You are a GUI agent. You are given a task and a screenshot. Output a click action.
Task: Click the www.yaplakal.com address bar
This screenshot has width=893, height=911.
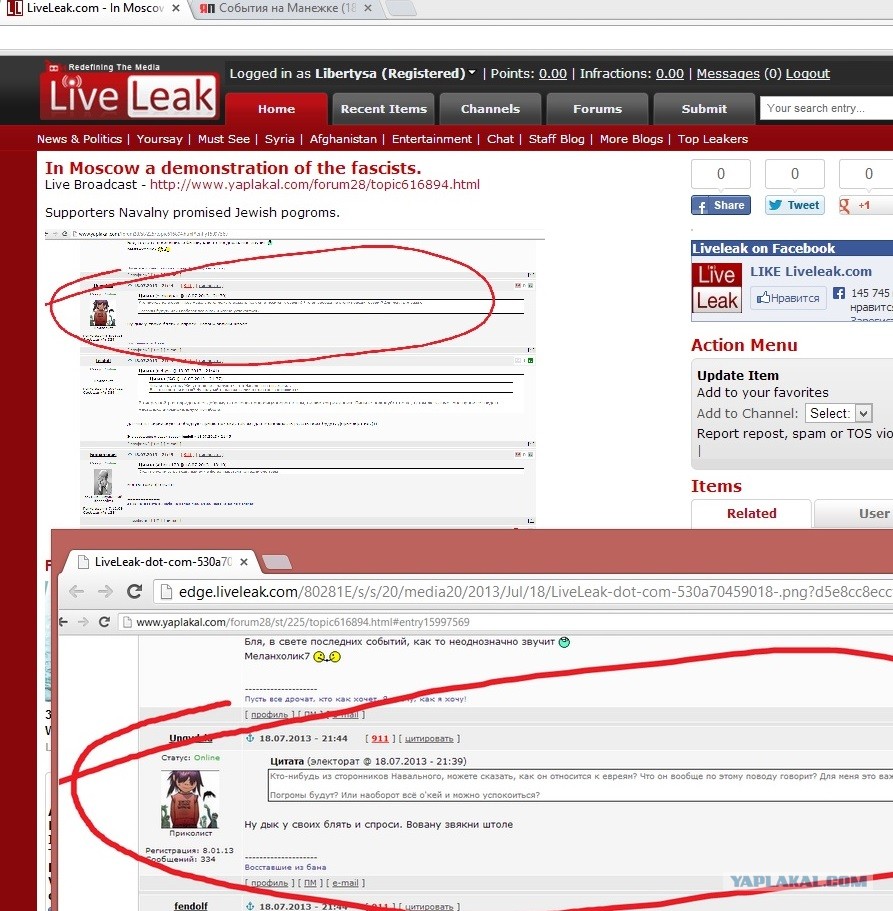click(x=505, y=622)
